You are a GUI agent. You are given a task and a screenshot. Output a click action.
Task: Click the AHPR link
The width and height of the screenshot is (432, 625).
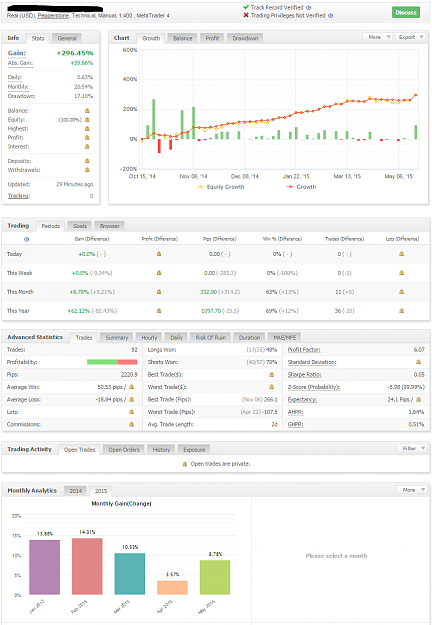295,412
